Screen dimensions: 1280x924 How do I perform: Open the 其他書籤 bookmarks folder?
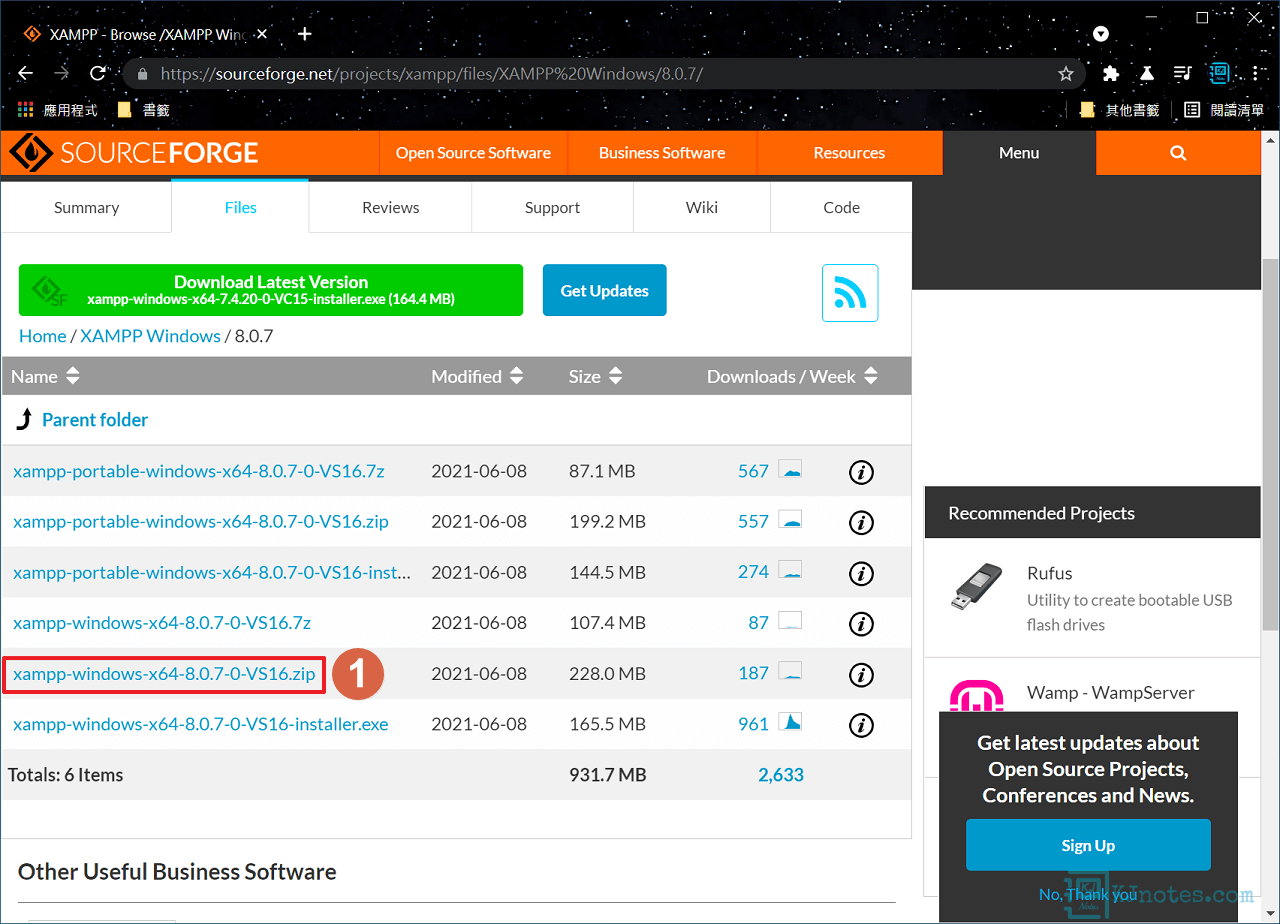click(1119, 110)
